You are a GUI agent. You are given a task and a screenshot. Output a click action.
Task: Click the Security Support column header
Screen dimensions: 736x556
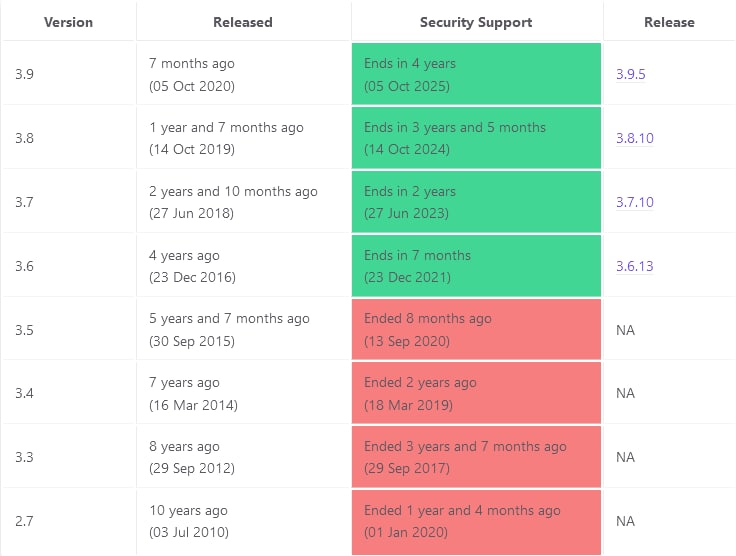pos(476,22)
